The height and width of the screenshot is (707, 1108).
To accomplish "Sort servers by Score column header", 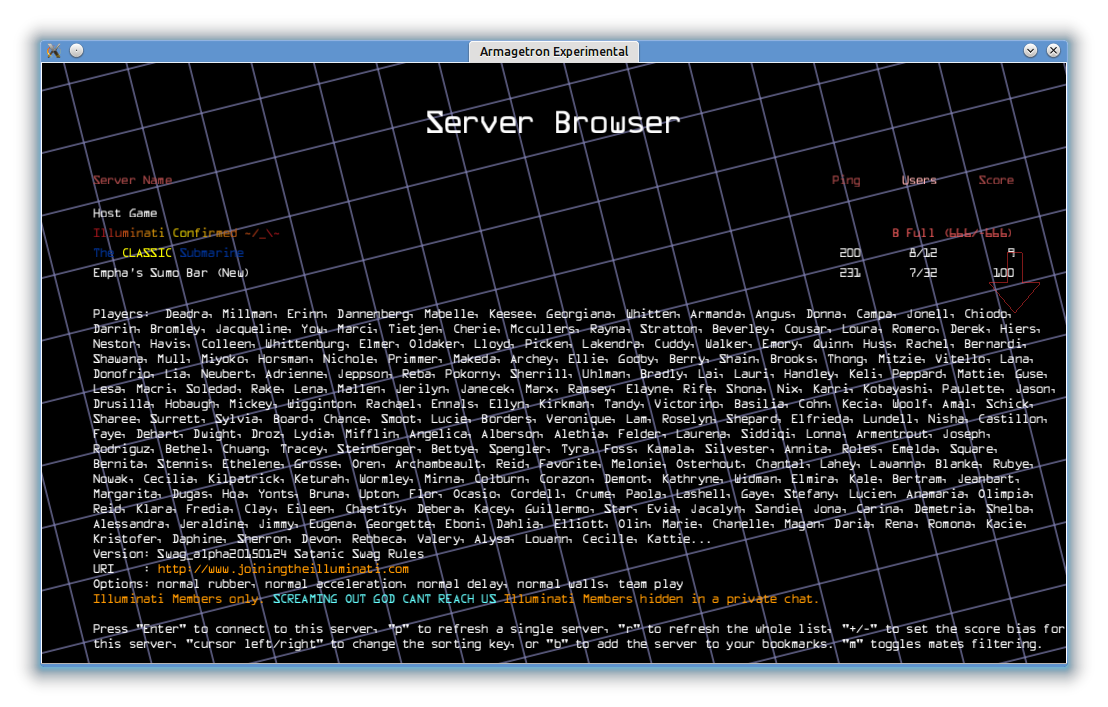I will tap(996, 181).
